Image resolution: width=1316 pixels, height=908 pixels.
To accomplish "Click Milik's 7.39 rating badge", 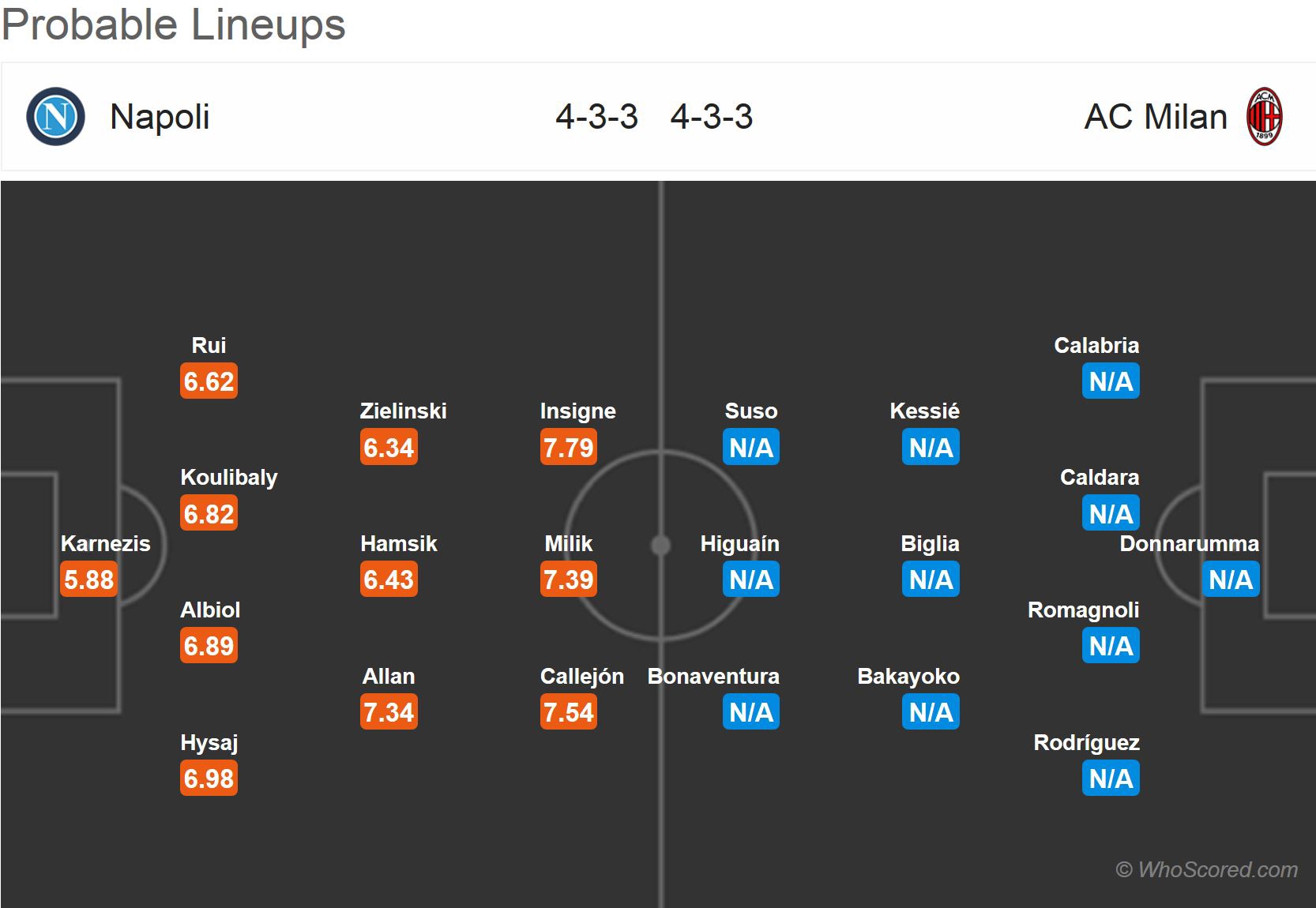I will (x=568, y=580).
